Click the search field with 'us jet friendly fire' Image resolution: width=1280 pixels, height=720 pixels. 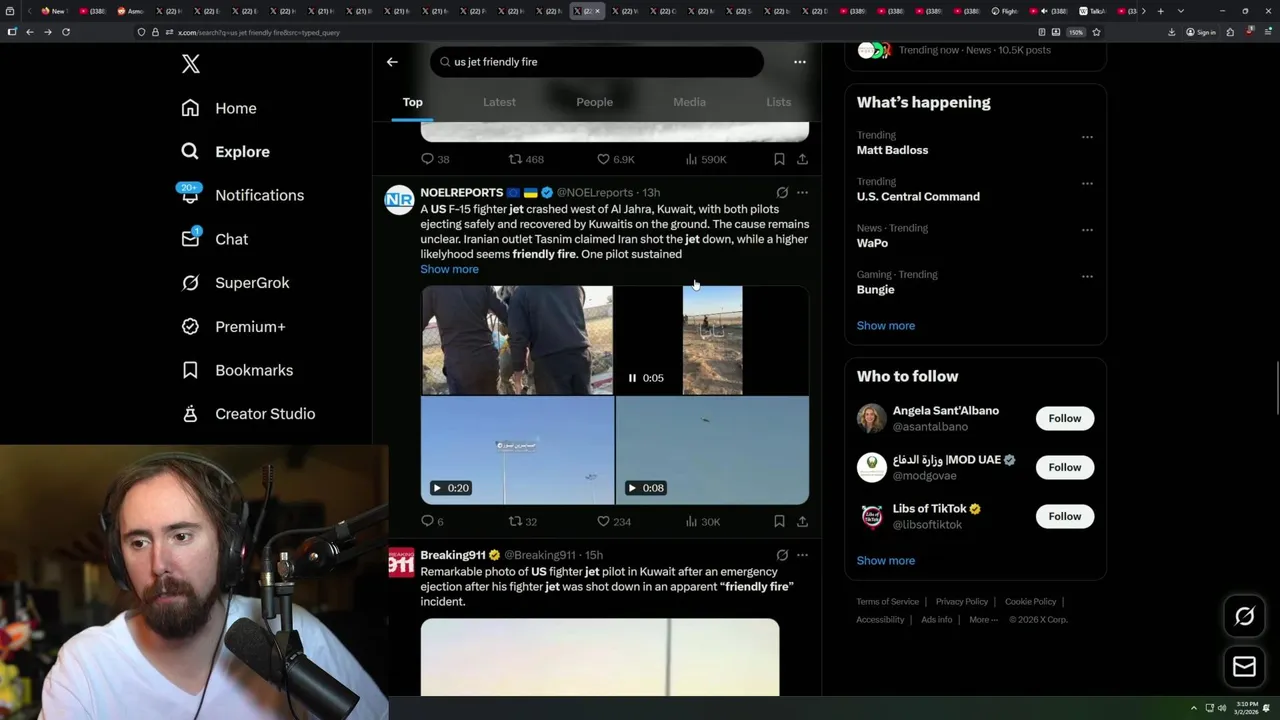pyautogui.click(x=597, y=62)
